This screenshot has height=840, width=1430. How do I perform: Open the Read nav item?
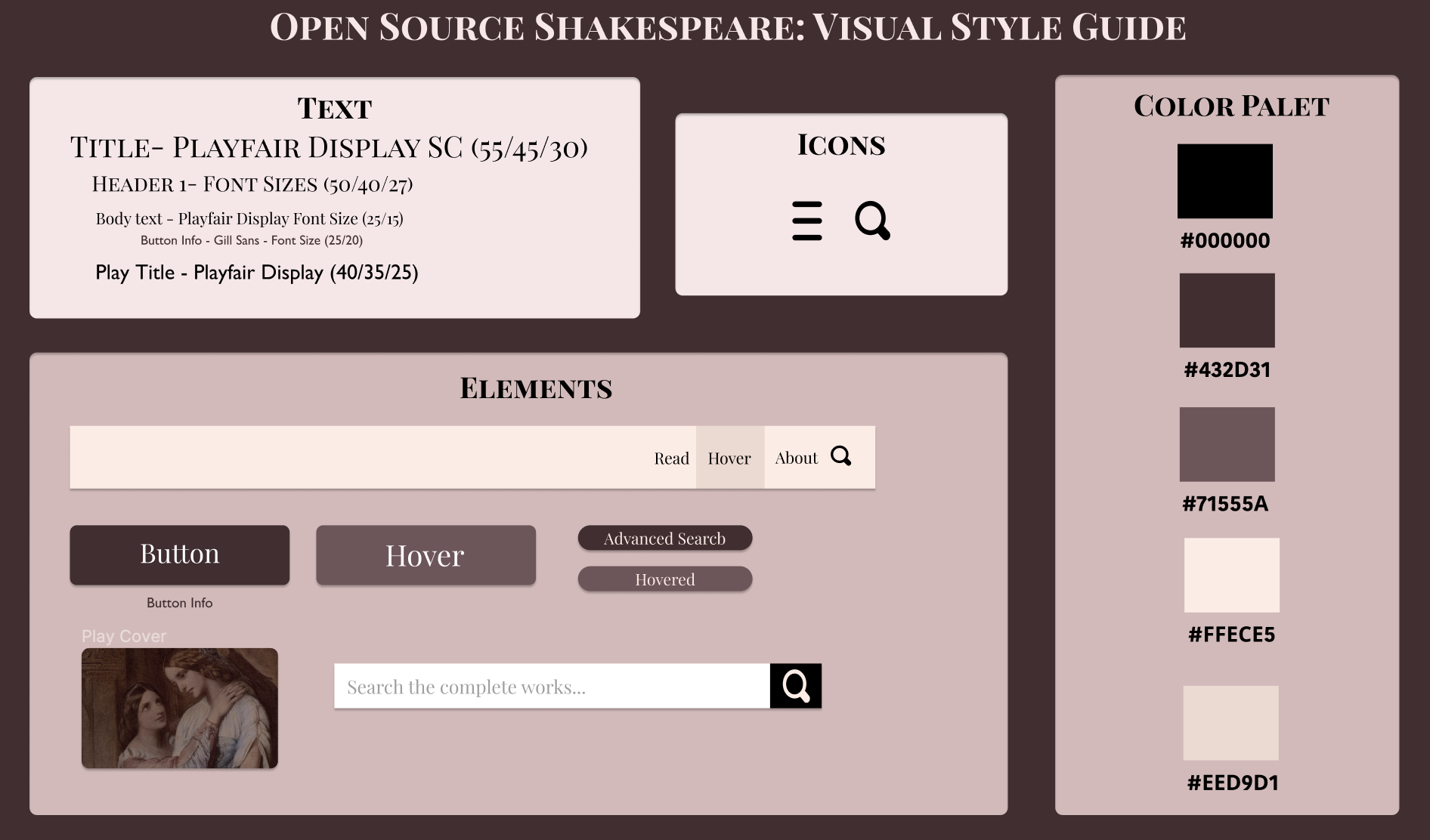[671, 458]
